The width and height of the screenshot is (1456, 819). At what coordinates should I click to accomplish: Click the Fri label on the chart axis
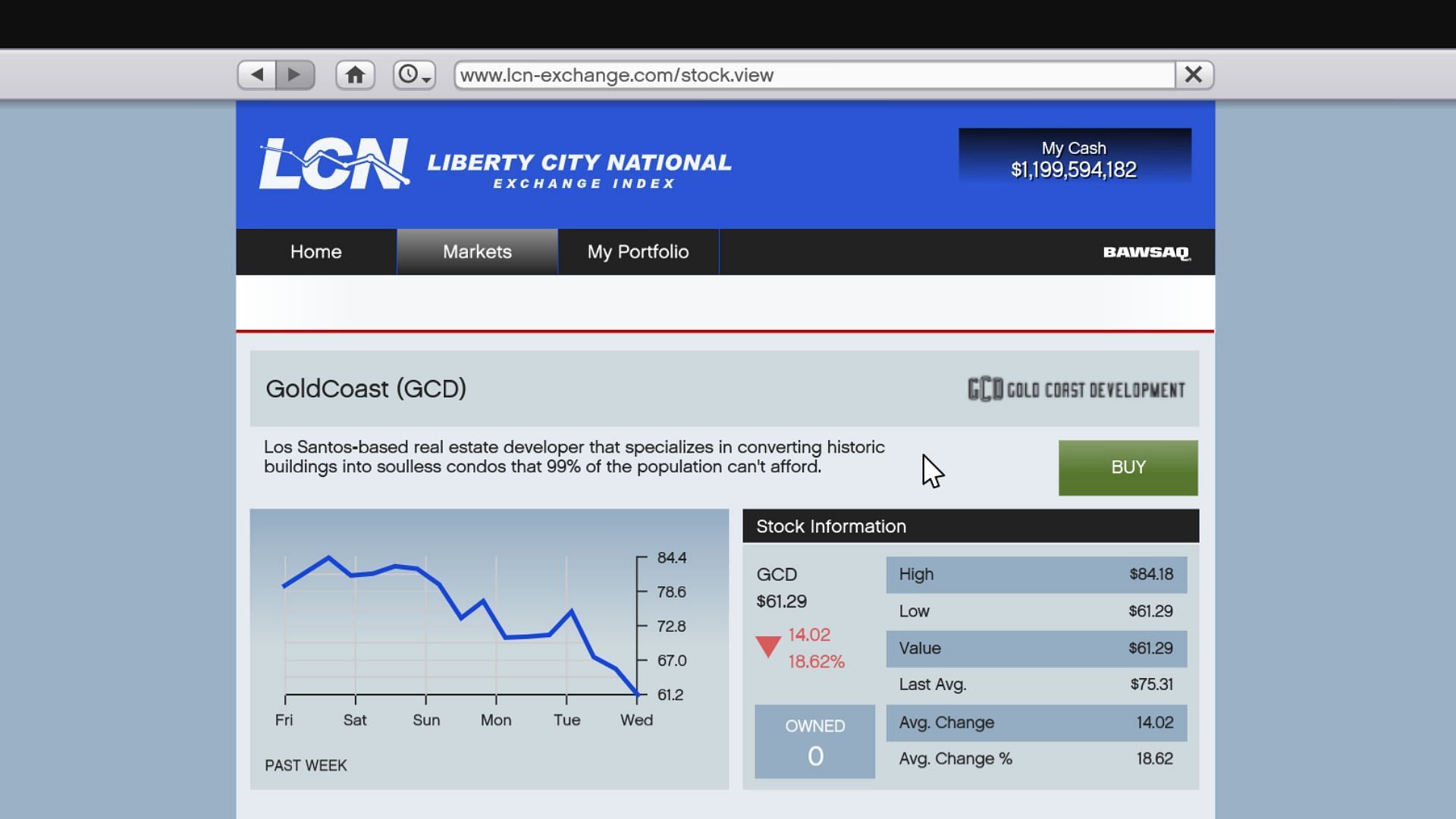pos(284,720)
